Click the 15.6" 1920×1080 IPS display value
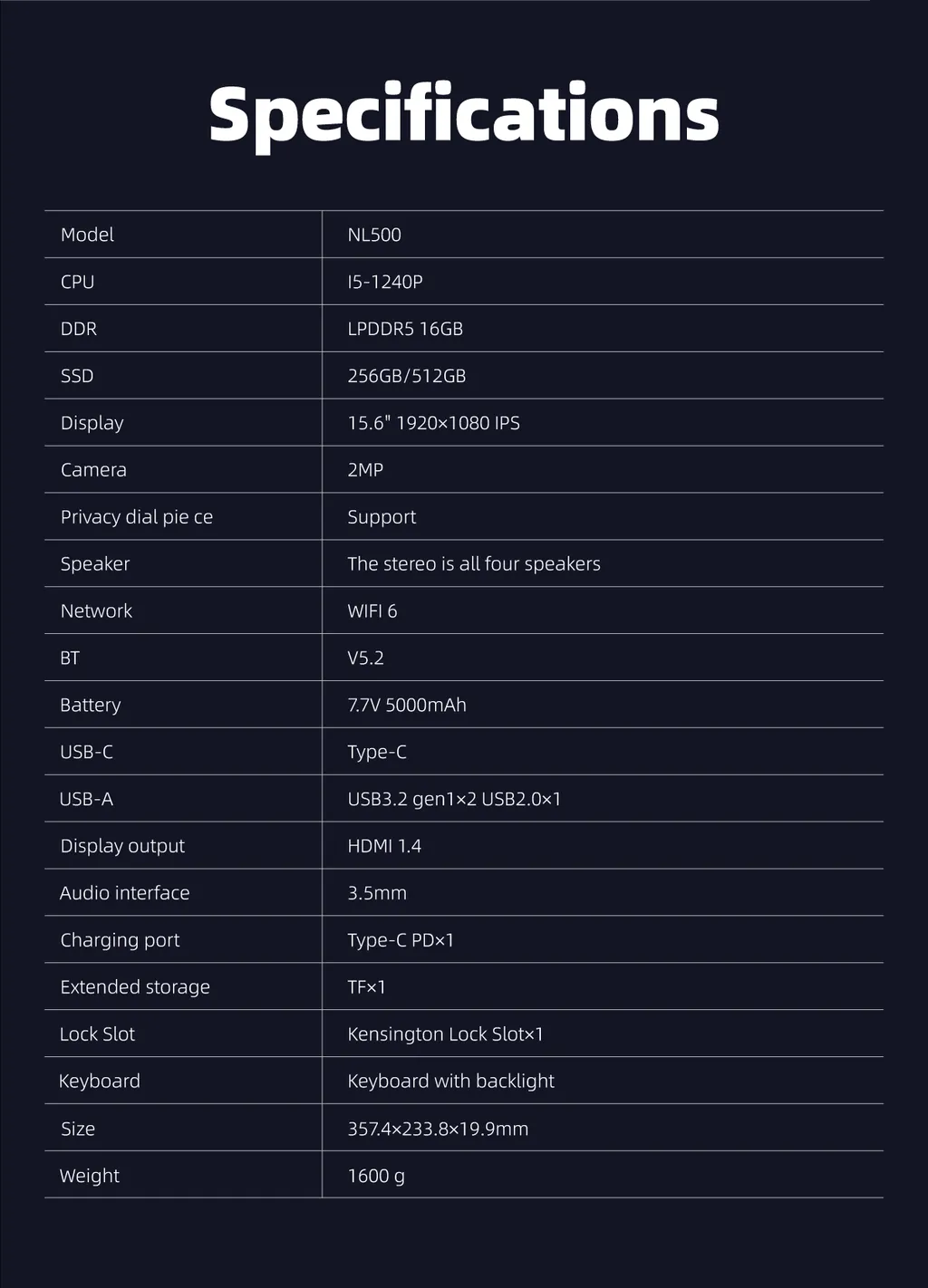Image resolution: width=928 pixels, height=1288 pixels. [433, 423]
